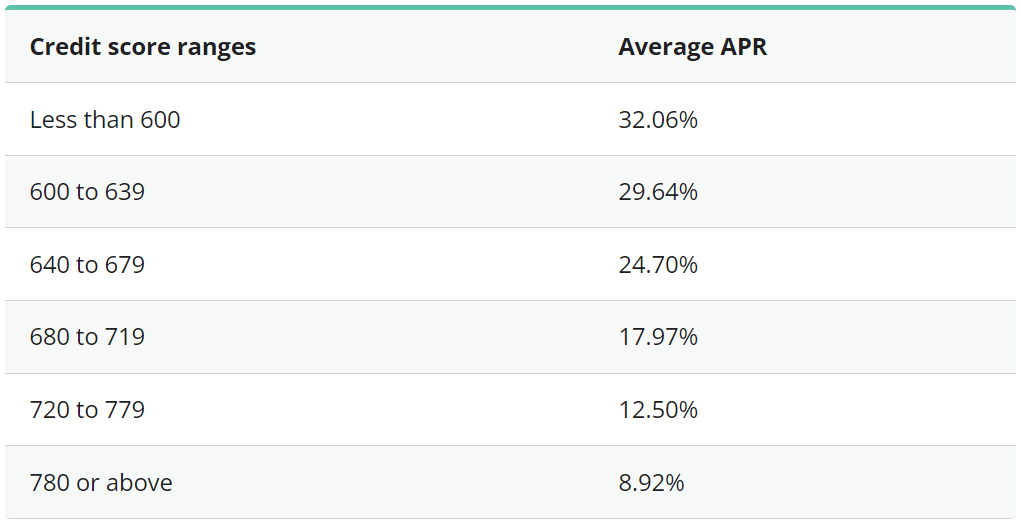The height and width of the screenshot is (524, 1021).
Task: Select the 32.06% APR value
Action: (x=658, y=120)
